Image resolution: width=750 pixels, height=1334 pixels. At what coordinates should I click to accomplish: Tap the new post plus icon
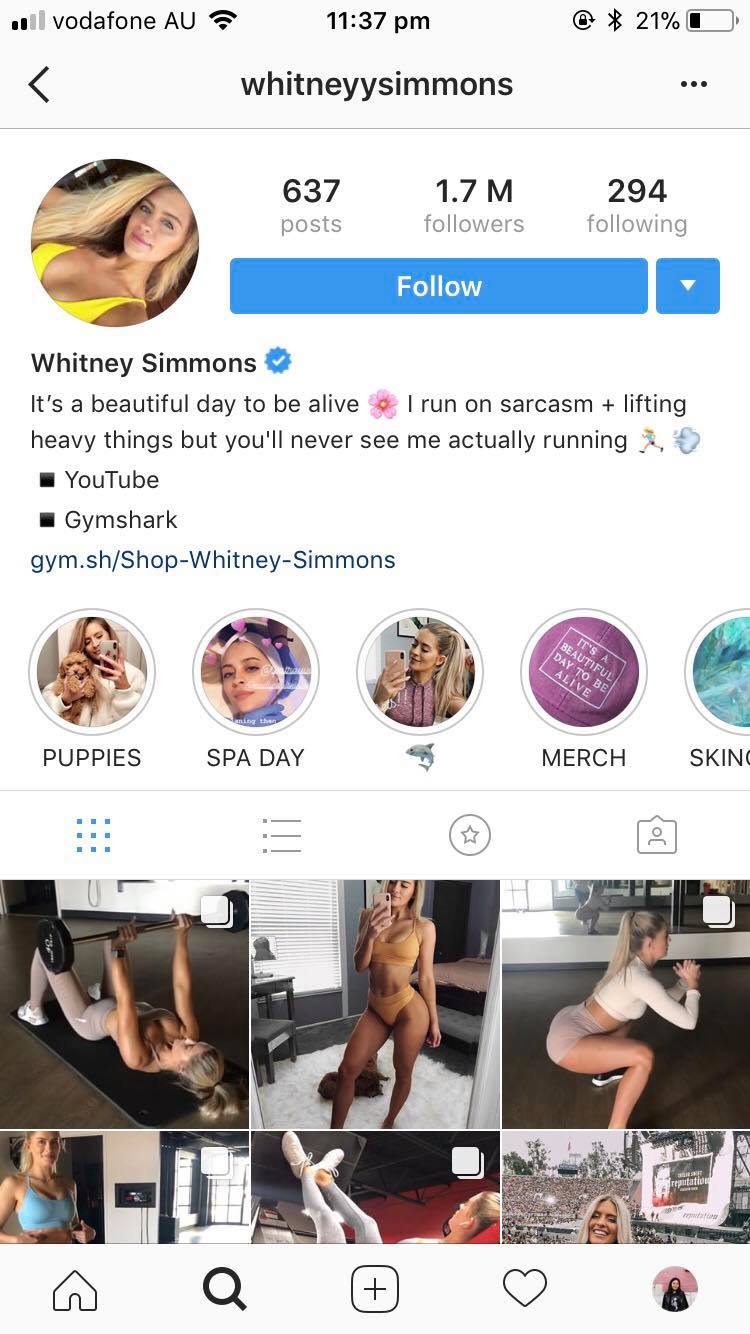375,1289
